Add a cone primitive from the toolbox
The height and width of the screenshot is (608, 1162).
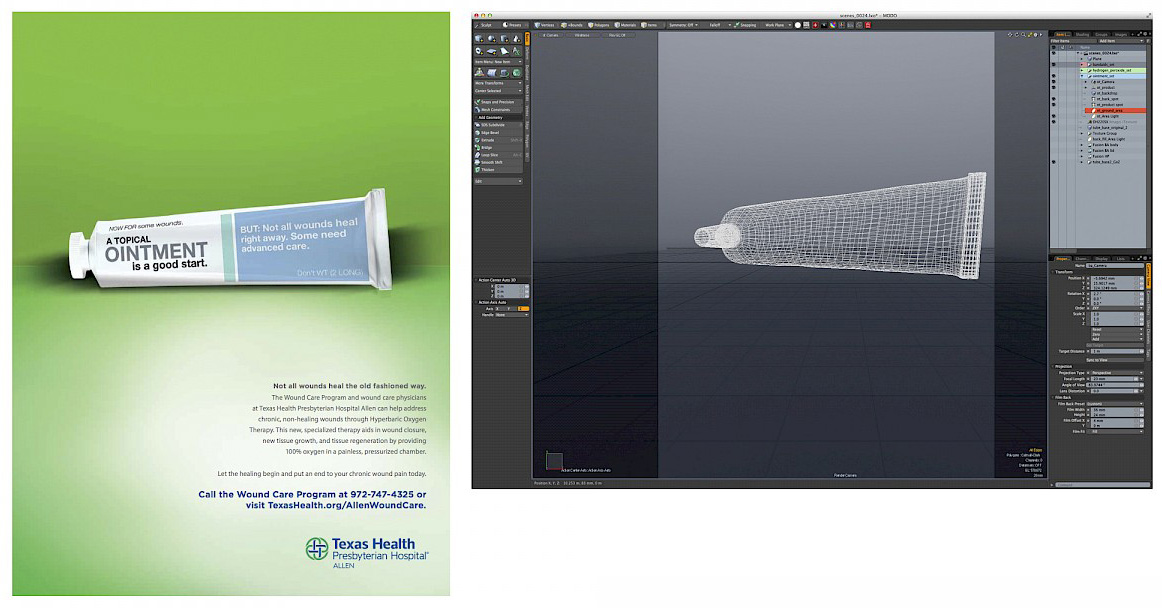click(517, 39)
